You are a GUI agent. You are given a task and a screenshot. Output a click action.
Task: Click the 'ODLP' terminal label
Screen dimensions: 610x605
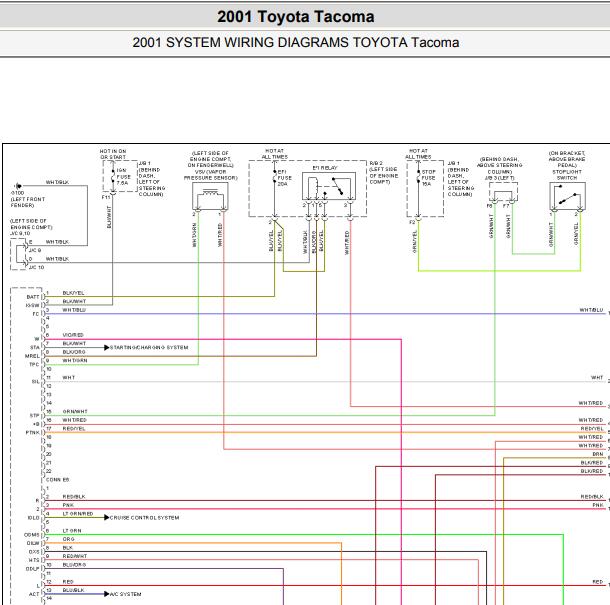click(33, 569)
